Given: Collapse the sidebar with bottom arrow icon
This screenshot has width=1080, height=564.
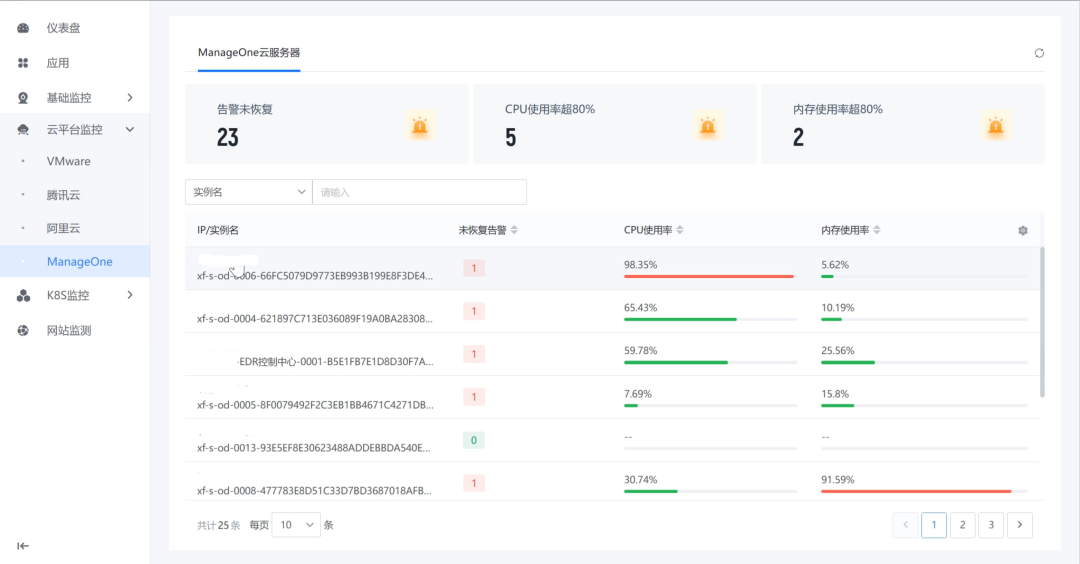Looking at the screenshot, I should click(x=23, y=546).
